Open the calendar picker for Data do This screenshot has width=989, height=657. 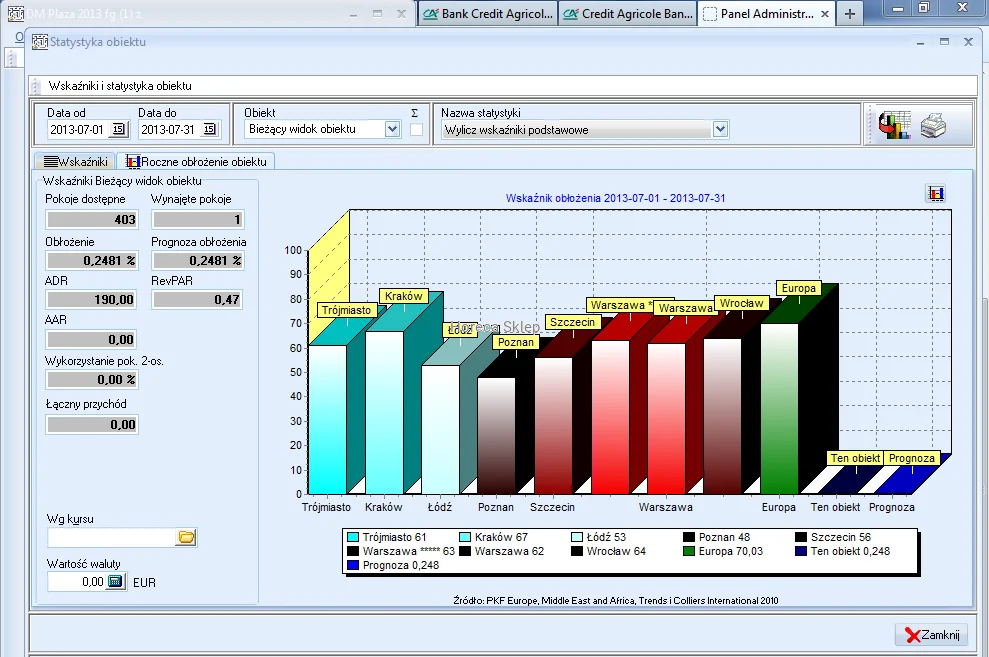pyautogui.click(x=209, y=129)
